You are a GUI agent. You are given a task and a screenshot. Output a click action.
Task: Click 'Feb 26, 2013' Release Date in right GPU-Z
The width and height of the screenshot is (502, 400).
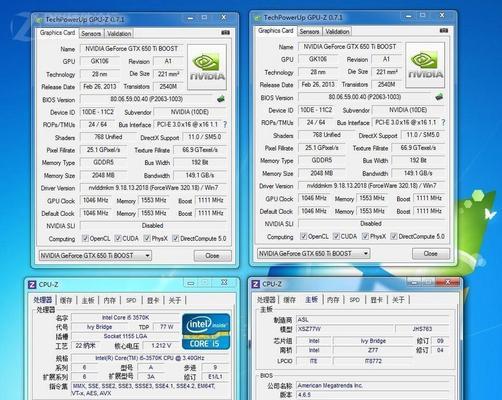pos(318,84)
